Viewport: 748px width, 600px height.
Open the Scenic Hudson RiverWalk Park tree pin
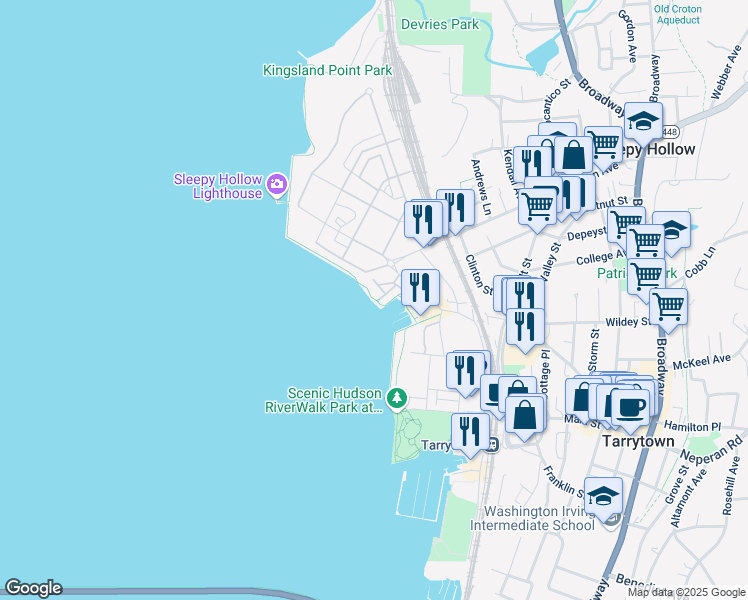(397, 398)
